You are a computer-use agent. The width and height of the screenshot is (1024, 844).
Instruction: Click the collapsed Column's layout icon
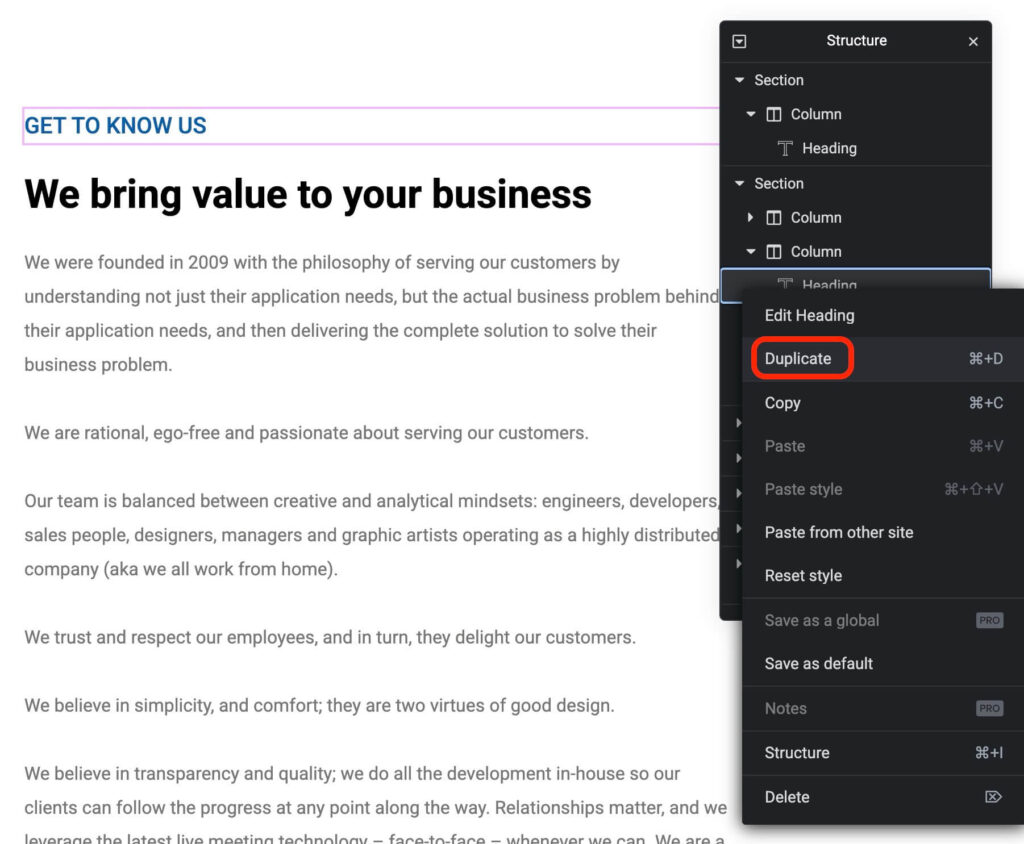tap(774, 218)
